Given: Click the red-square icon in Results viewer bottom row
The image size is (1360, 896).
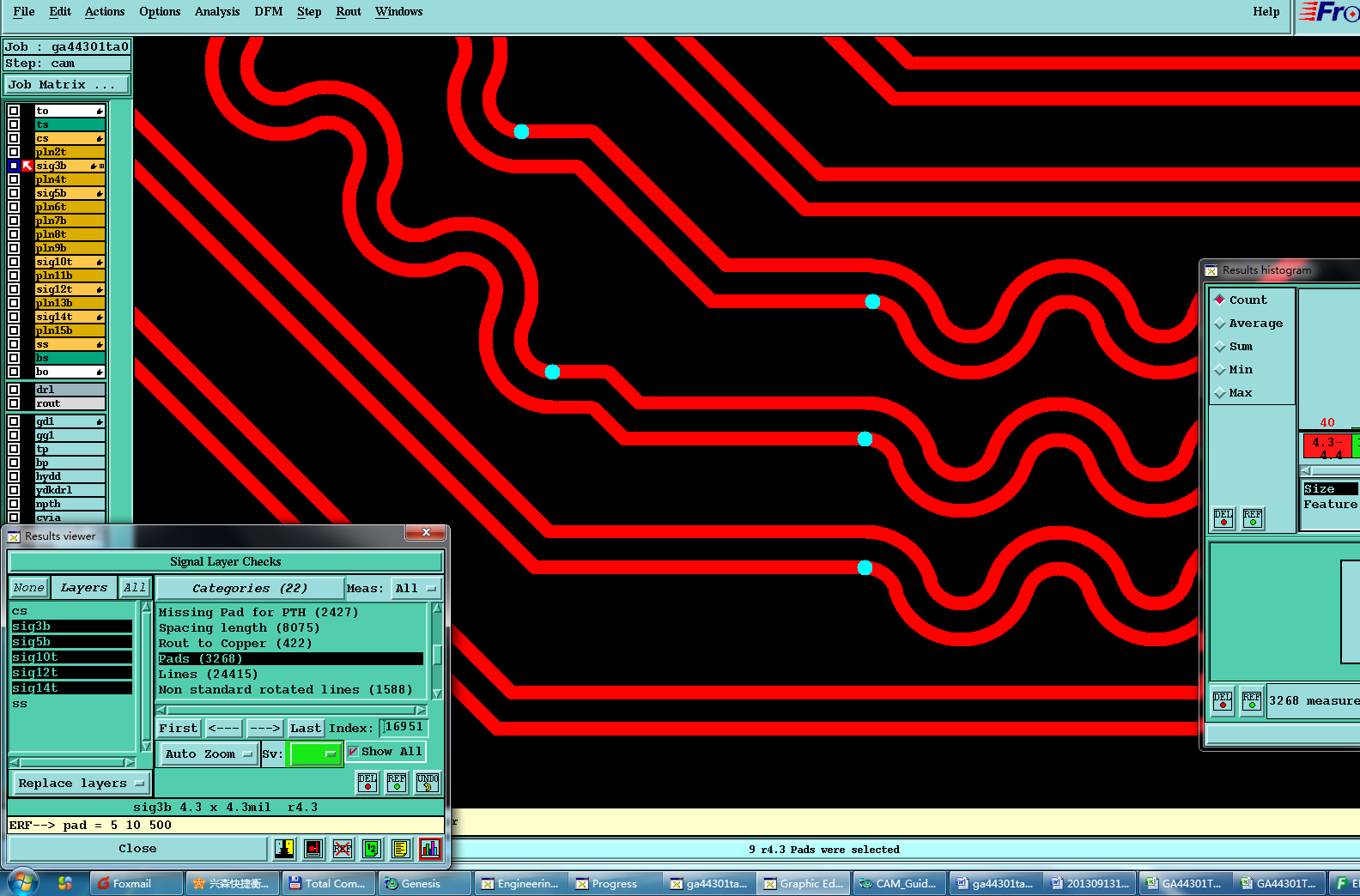Looking at the screenshot, I should pos(313,849).
